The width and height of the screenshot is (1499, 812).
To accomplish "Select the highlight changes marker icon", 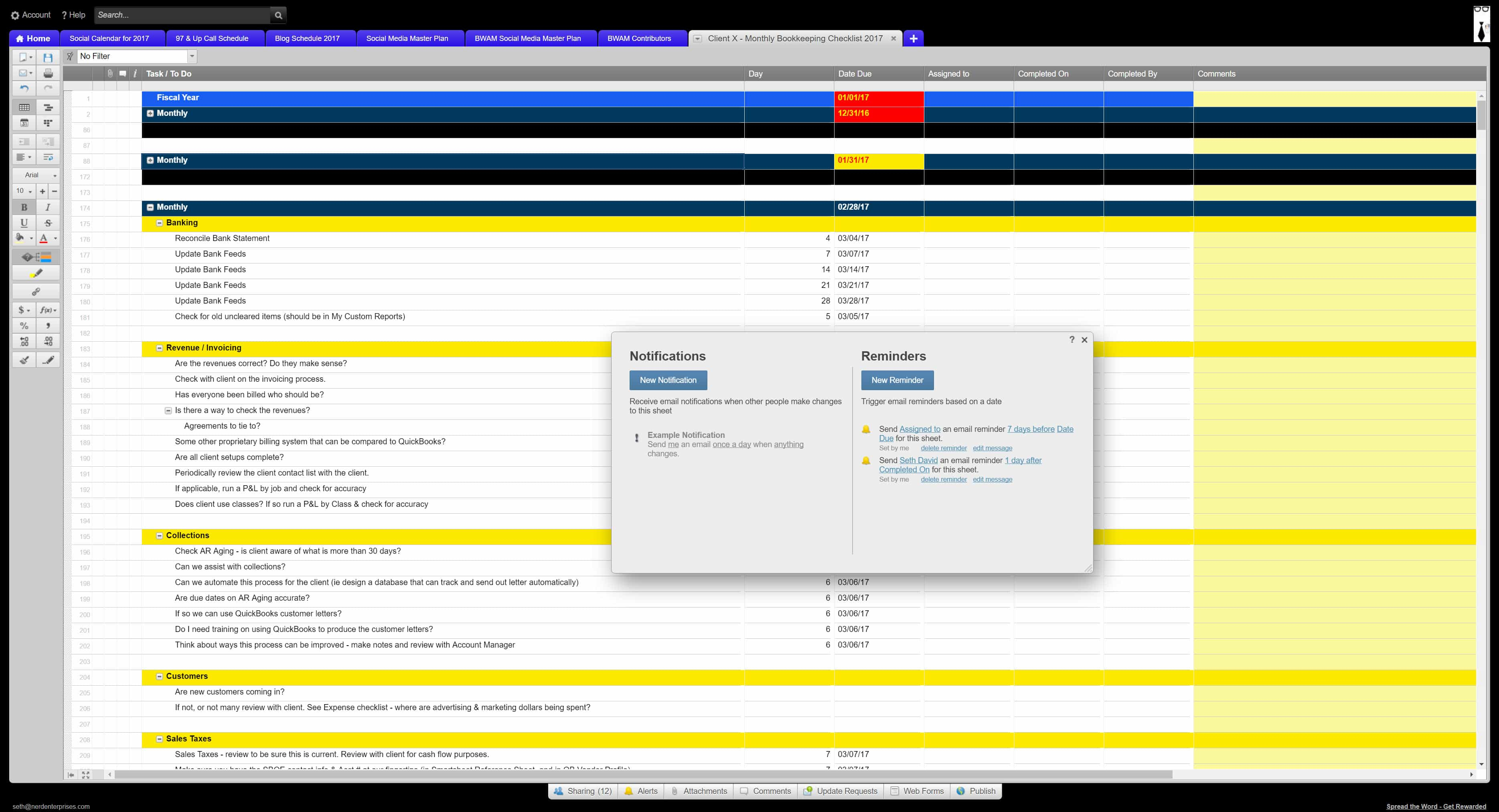I will pyautogui.click(x=36, y=273).
